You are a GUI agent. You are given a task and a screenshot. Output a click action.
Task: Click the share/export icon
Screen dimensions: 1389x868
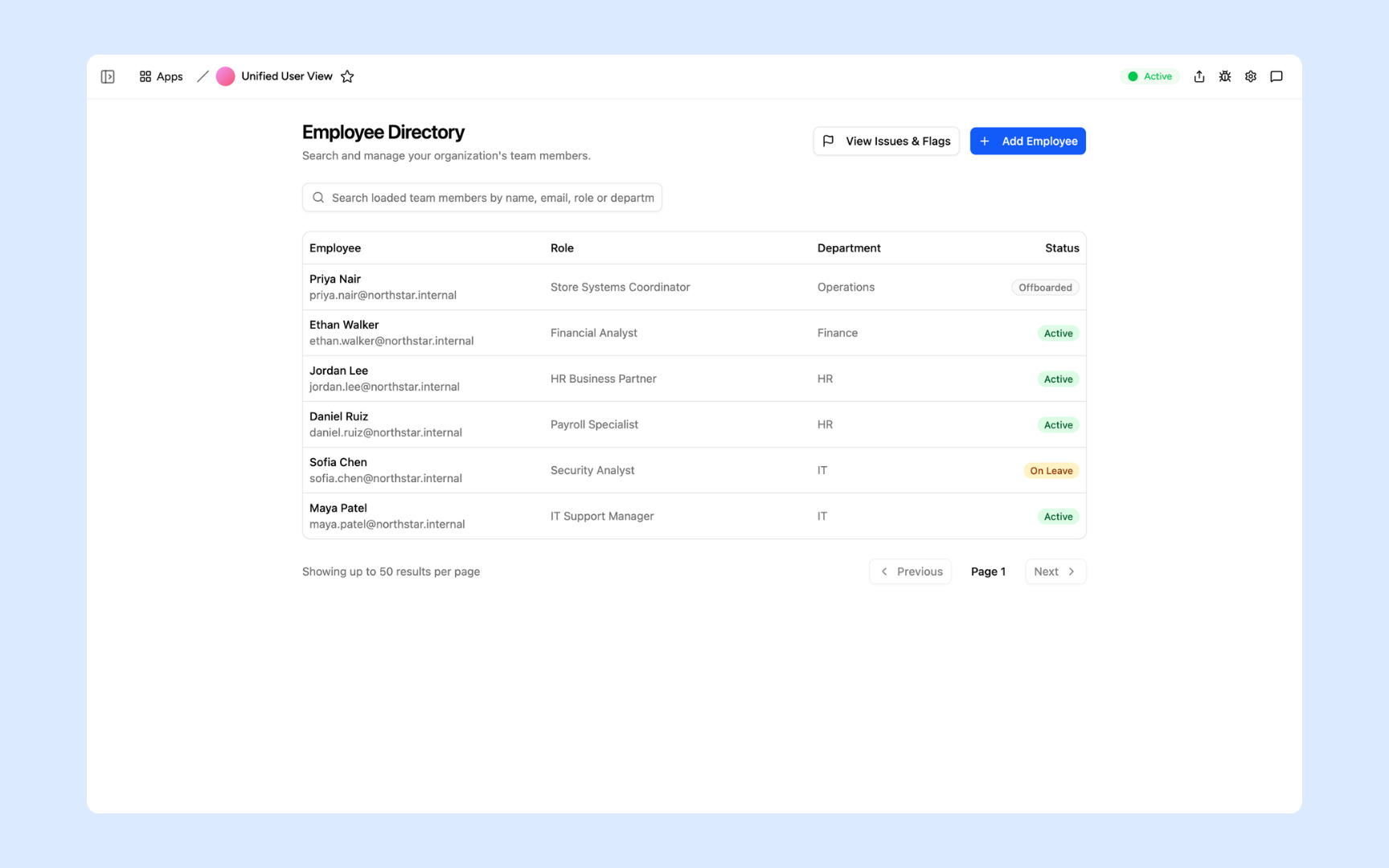pyautogui.click(x=1199, y=76)
